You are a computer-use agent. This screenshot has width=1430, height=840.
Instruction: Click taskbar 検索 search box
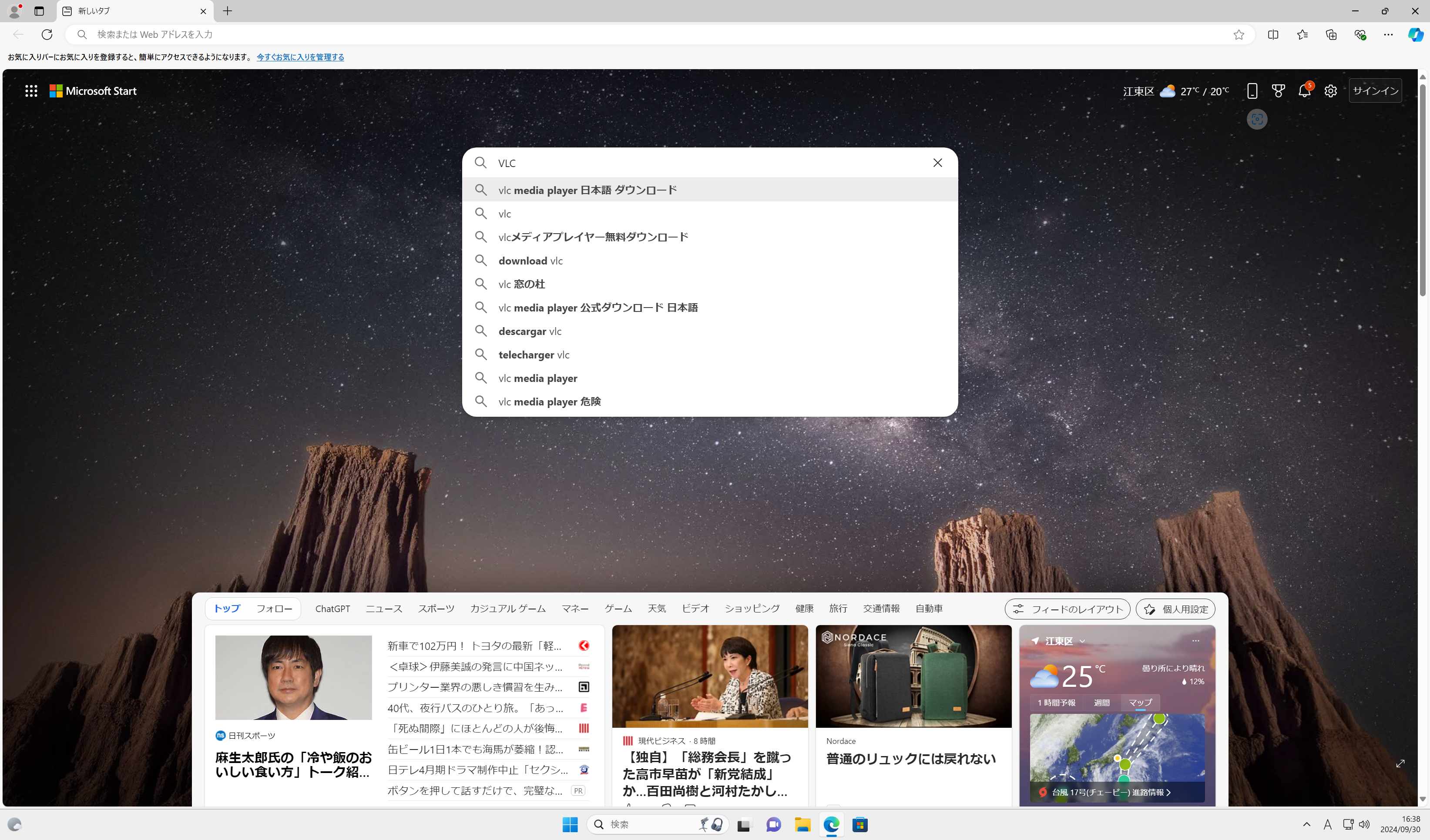tap(658, 824)
